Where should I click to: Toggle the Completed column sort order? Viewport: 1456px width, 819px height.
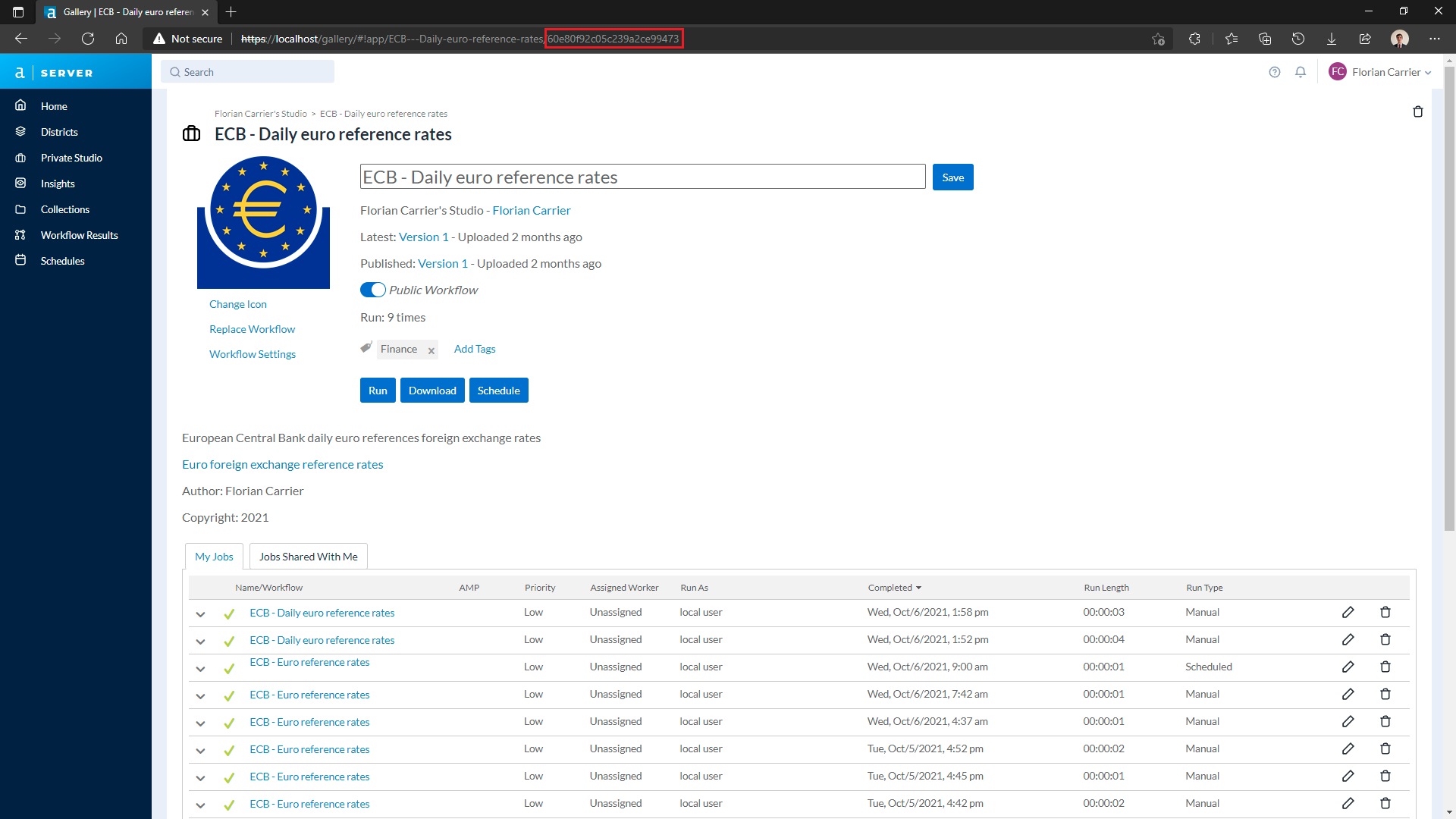coord(894,587)
